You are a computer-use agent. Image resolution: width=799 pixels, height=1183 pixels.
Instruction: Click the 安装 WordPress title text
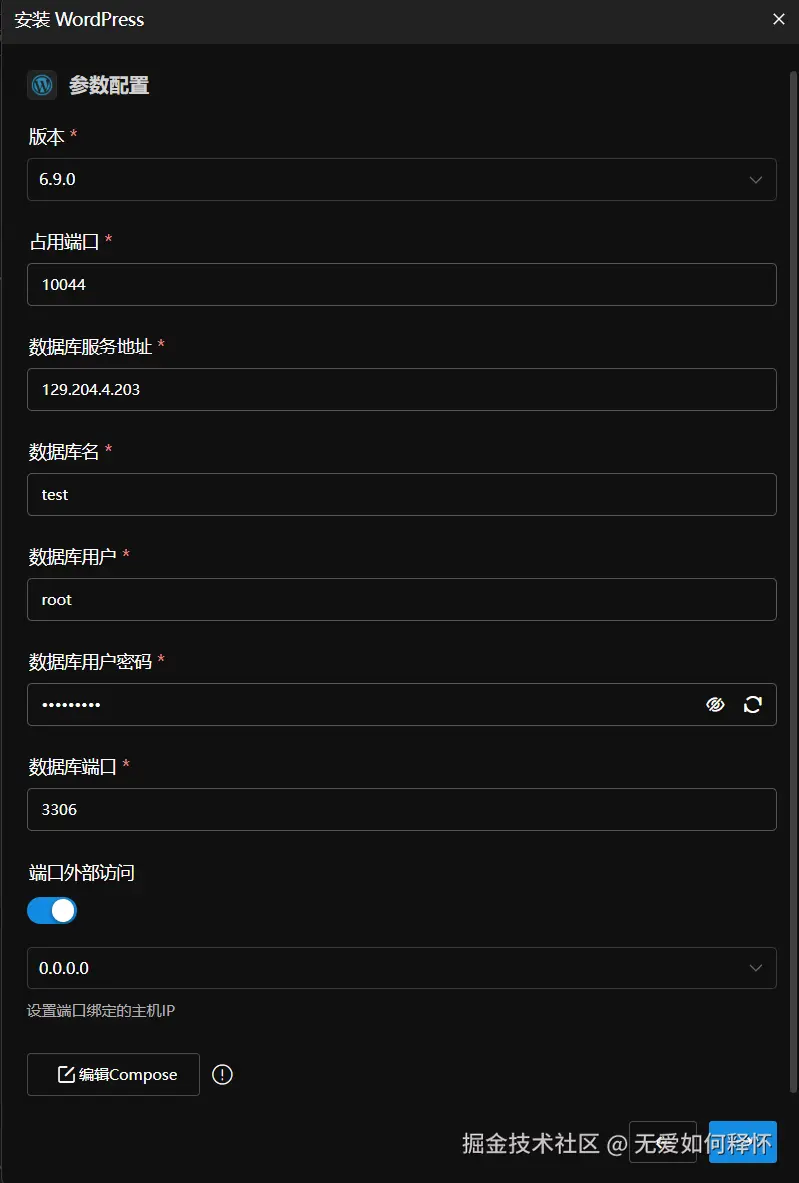pyautogui.click(x=80, y=20)
